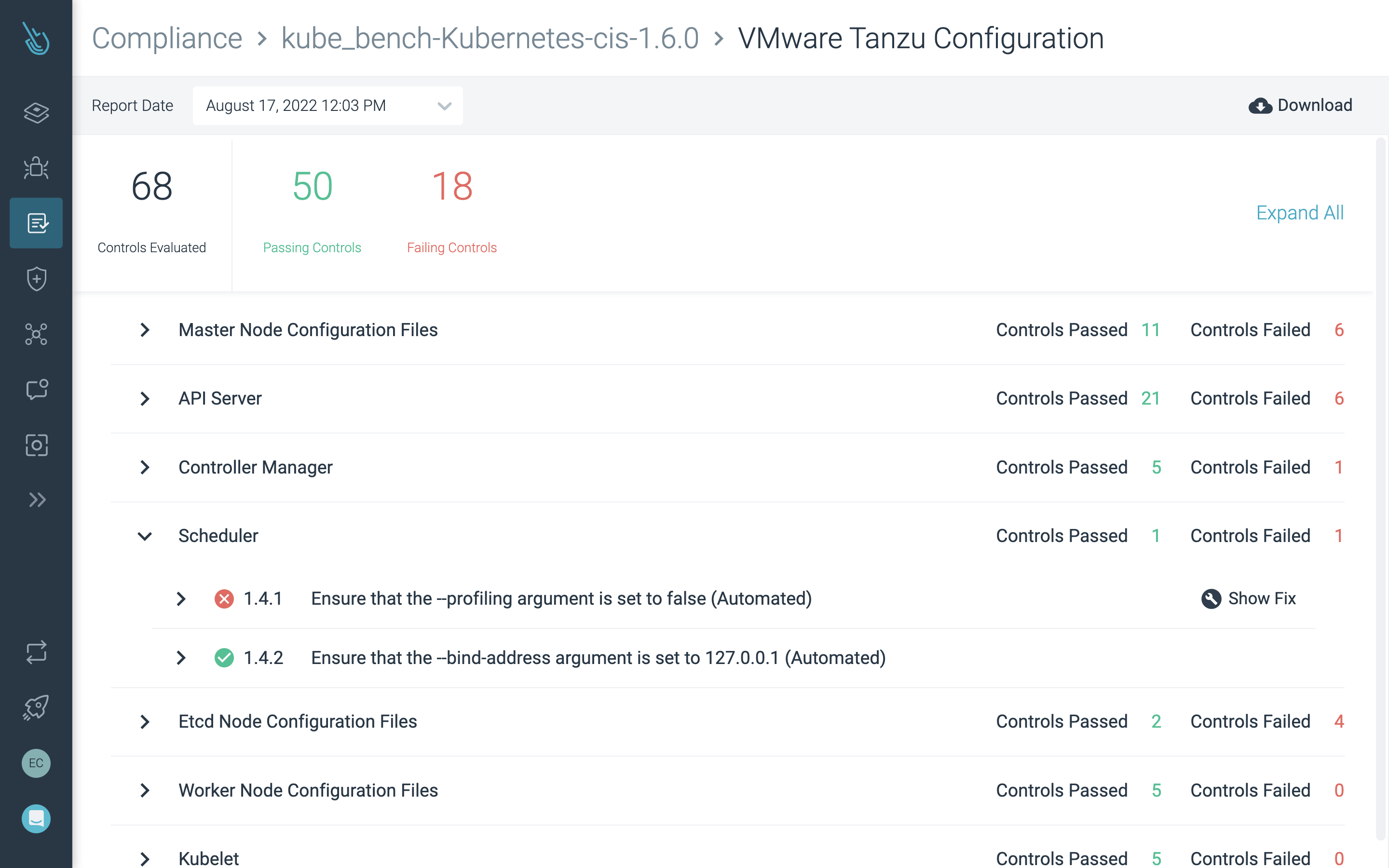Click the camera icon in sidebar
Screen dimensions: 1389x868
[36, 444]
